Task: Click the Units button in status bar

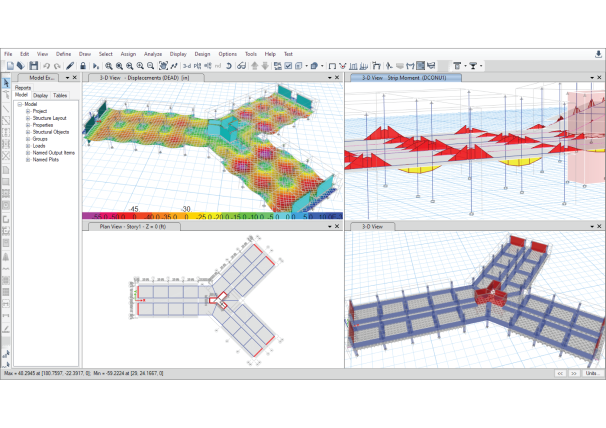Action: (592, 373)
